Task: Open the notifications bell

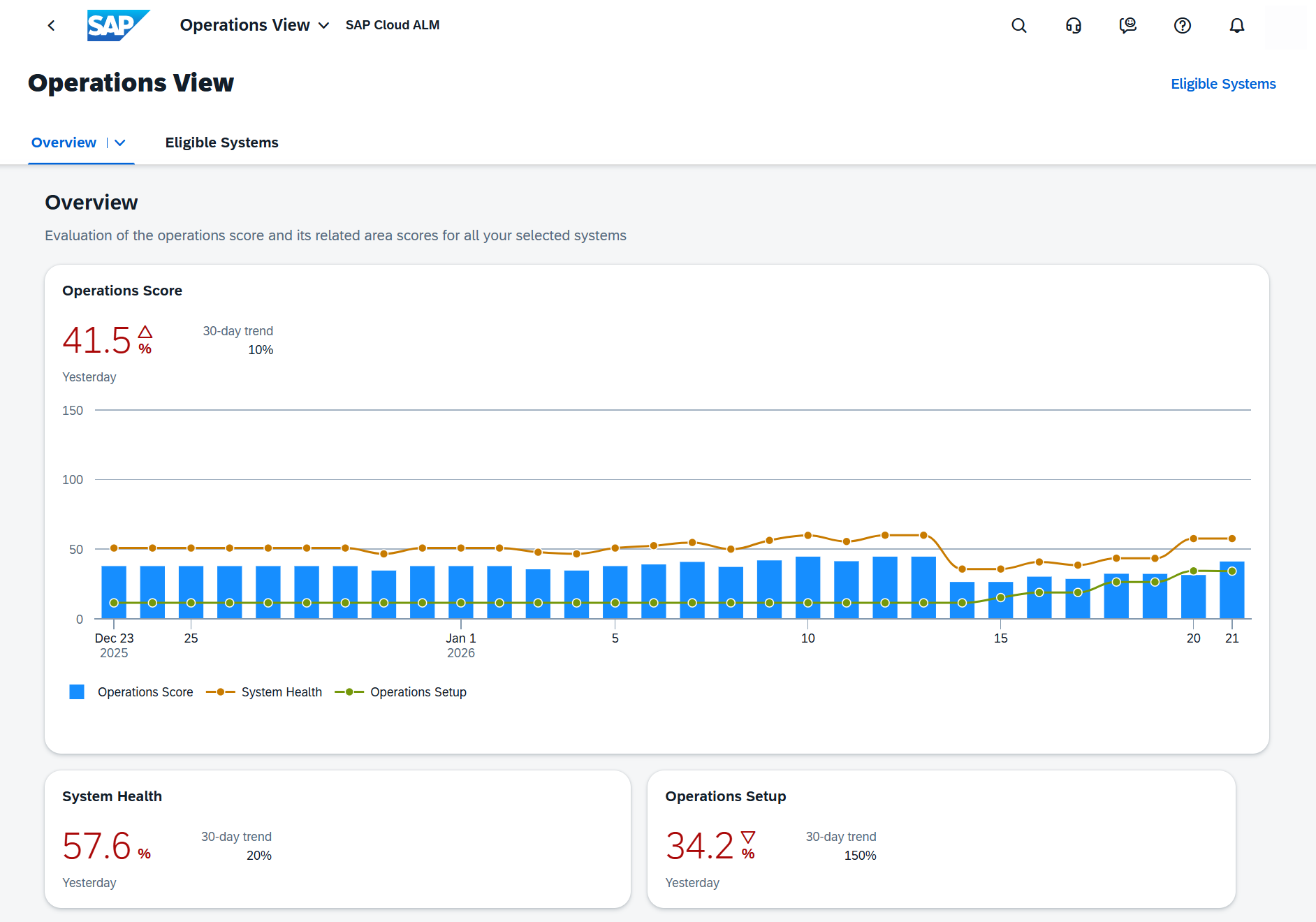Action: click(1236, 26)
